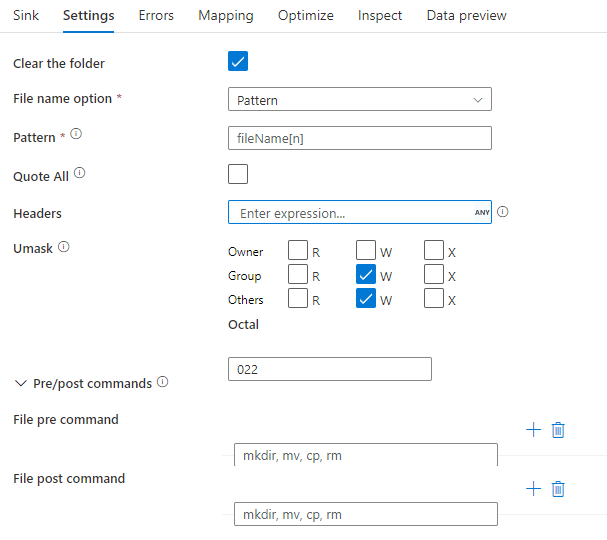Click the add icon for File pre command
The image size is (607, 540).
[x=533, y=429]
